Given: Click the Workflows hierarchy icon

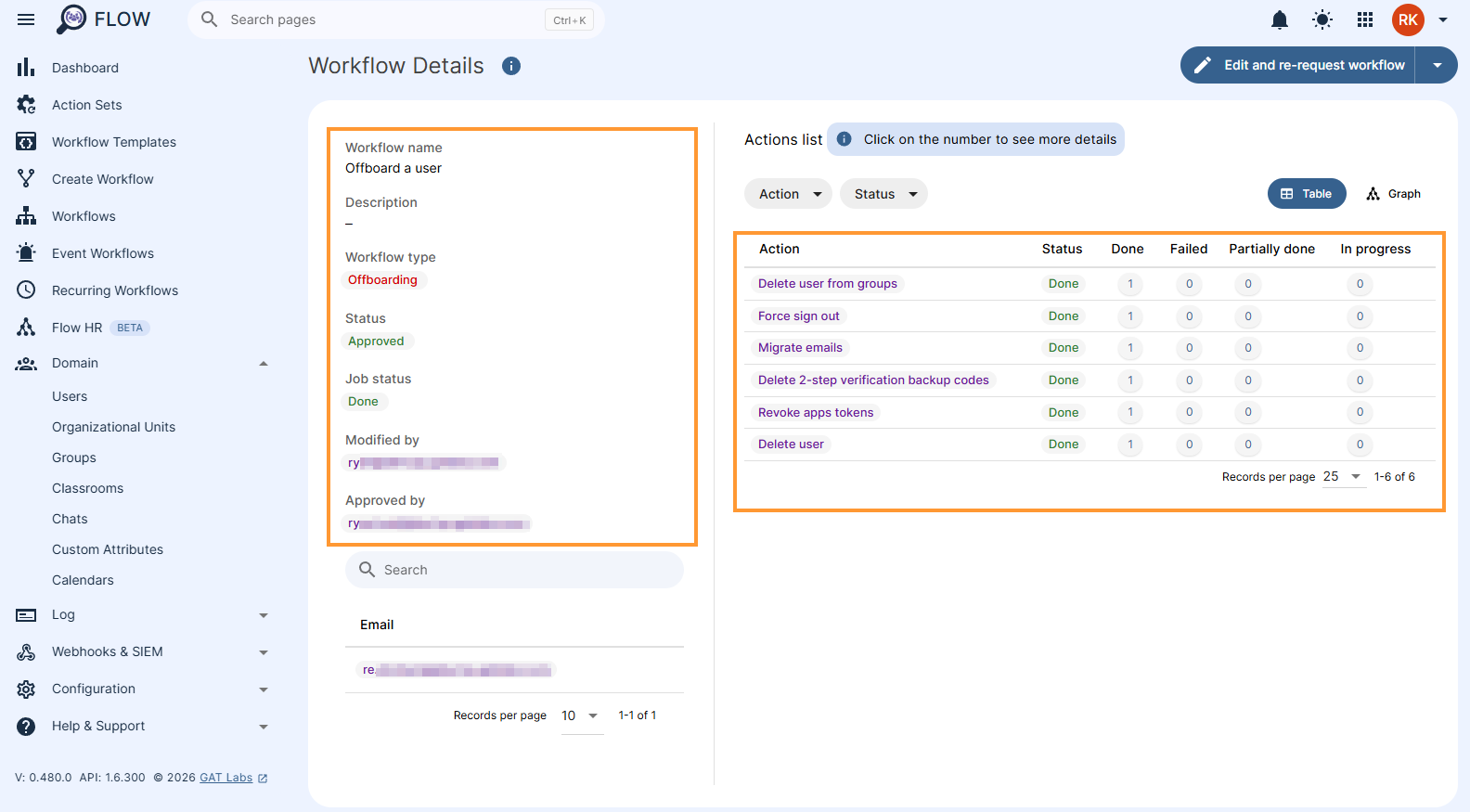Looking at the screenshot, I should click(26, 216).
